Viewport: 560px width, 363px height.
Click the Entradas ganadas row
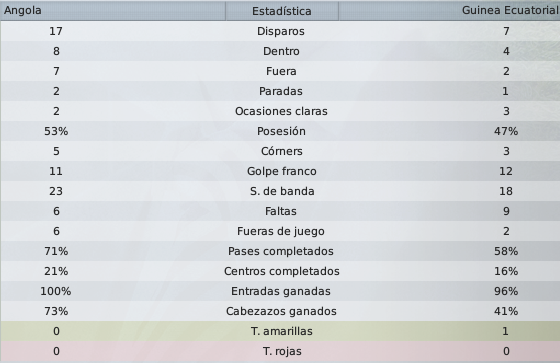pos(280,291)
